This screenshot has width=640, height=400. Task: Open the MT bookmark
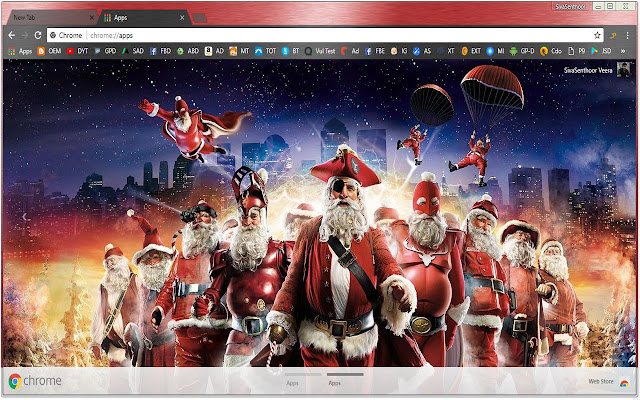[239, 51]
